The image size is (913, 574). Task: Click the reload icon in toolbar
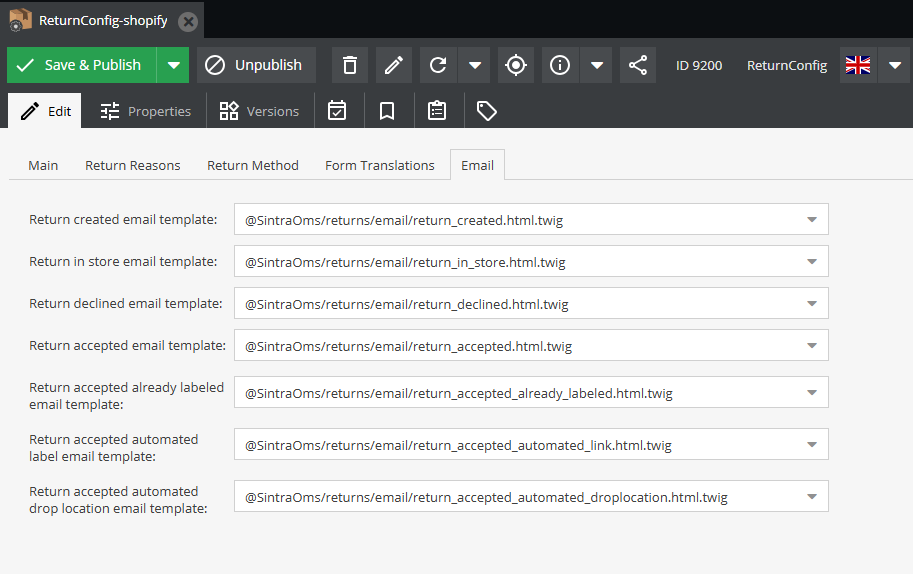click(438, 65)
